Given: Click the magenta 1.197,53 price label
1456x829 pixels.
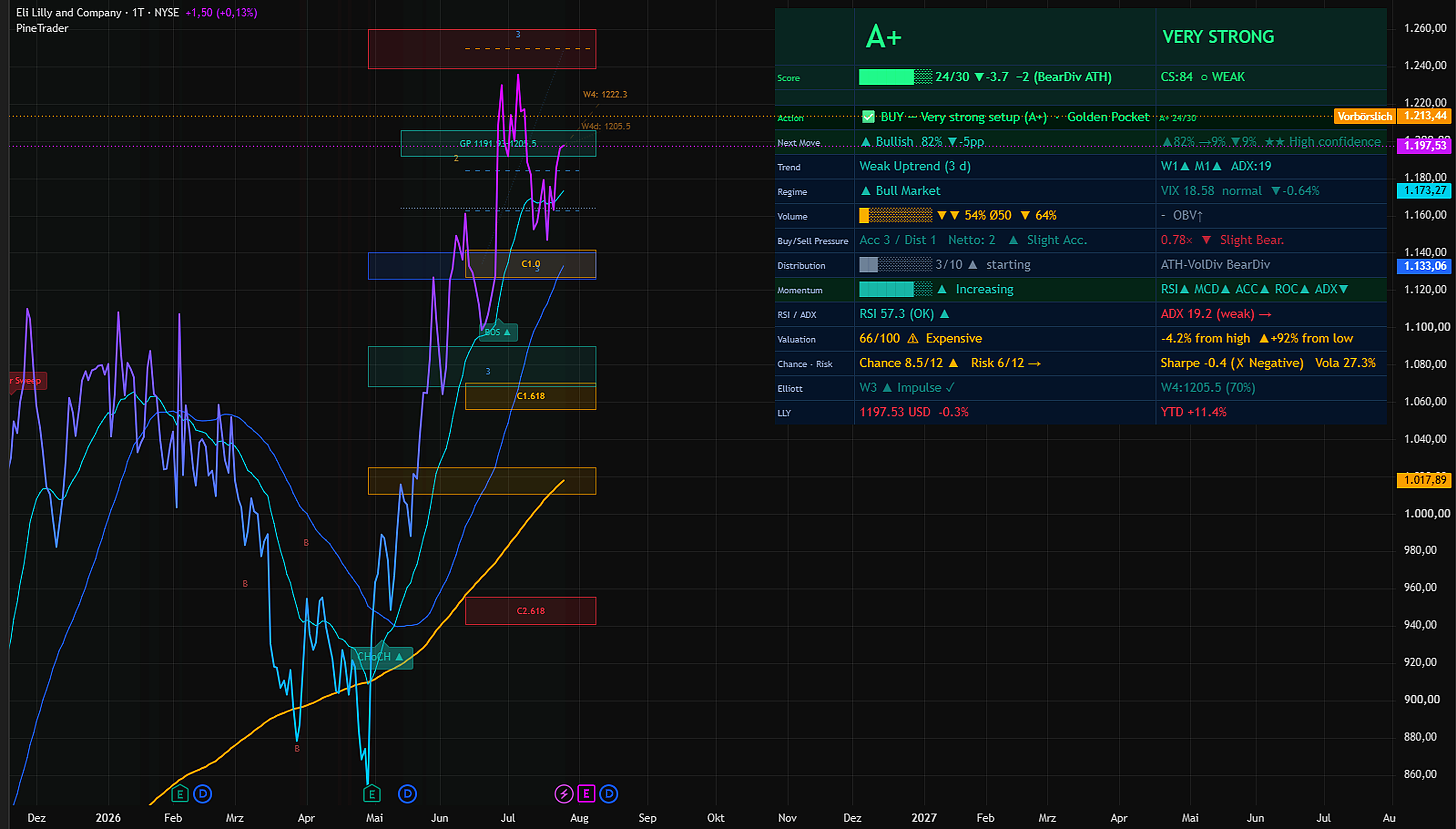Looking at the screenshot, I should click(1425, 146).
